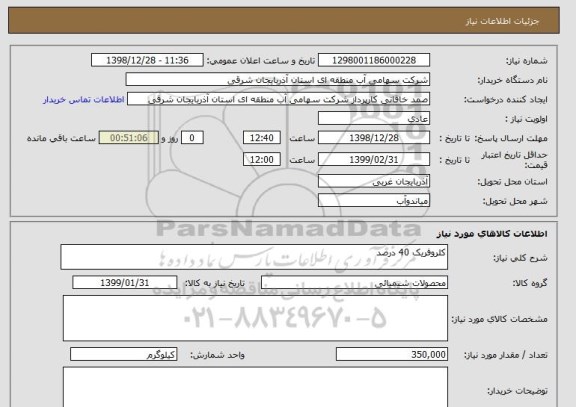Image resolution: width=576 pixels, height=407 pixels.
Task: Click the گروه کالا label
Action: (530, 283)
